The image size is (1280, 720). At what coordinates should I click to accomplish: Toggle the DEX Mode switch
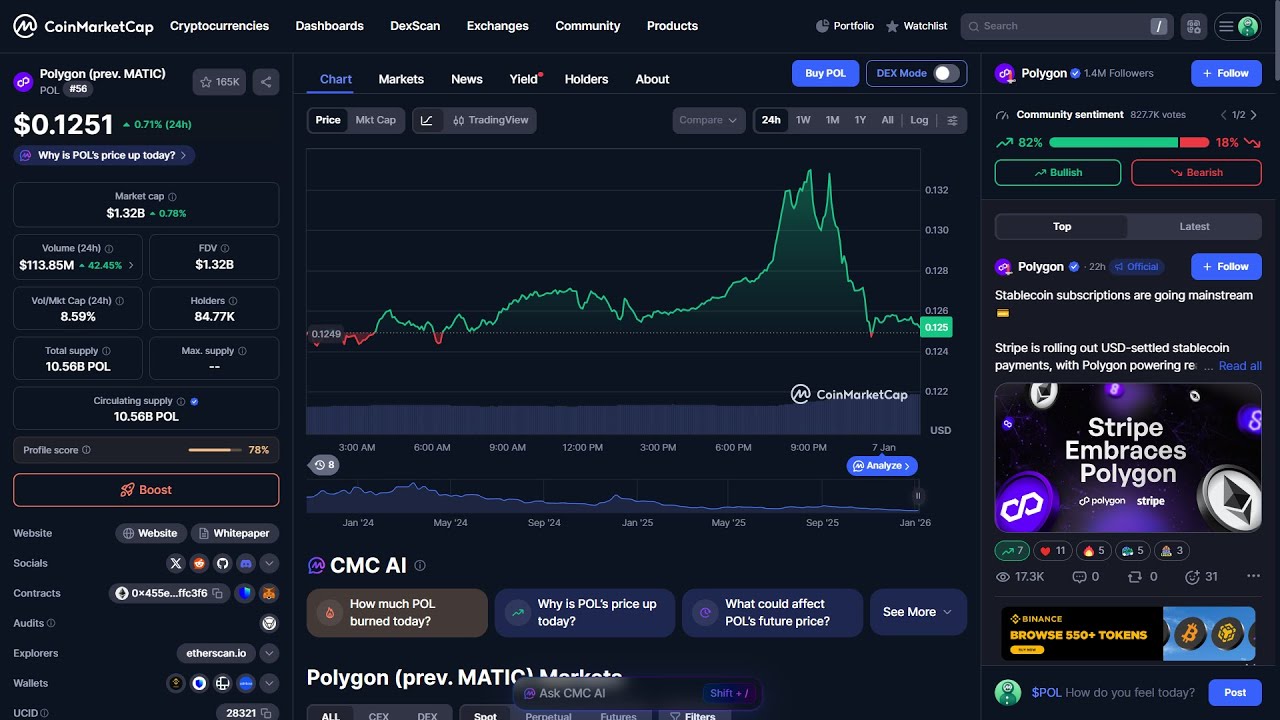pos(946,73)
